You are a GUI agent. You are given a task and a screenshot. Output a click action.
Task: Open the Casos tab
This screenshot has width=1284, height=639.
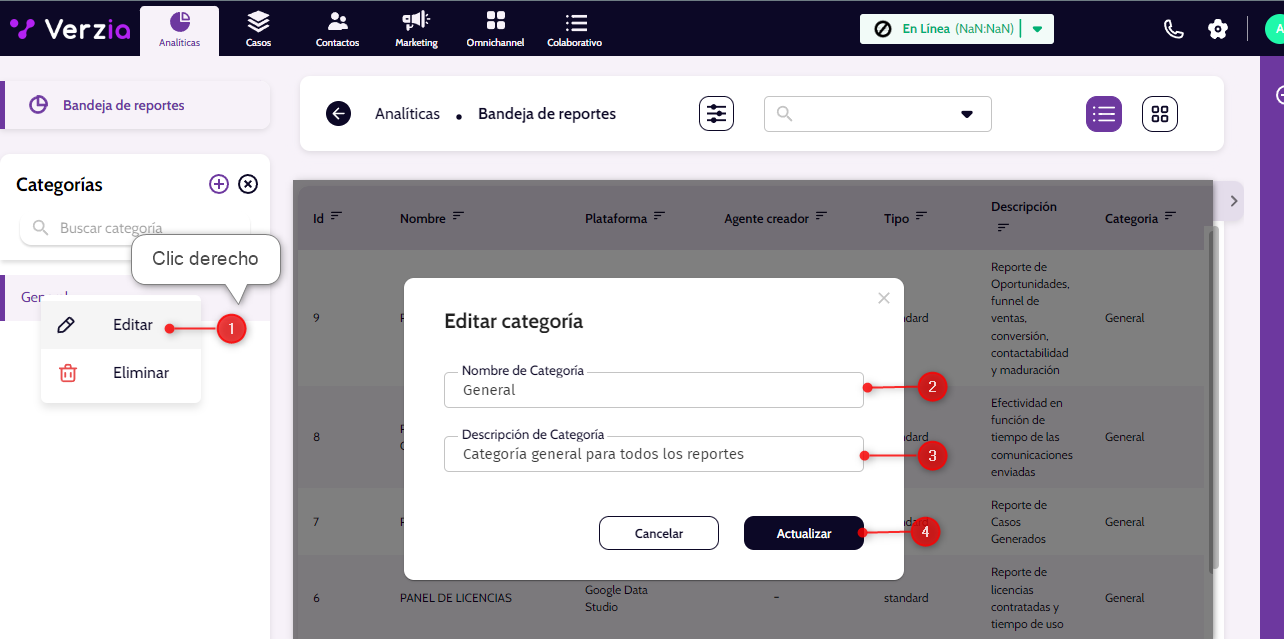point(258,29)
